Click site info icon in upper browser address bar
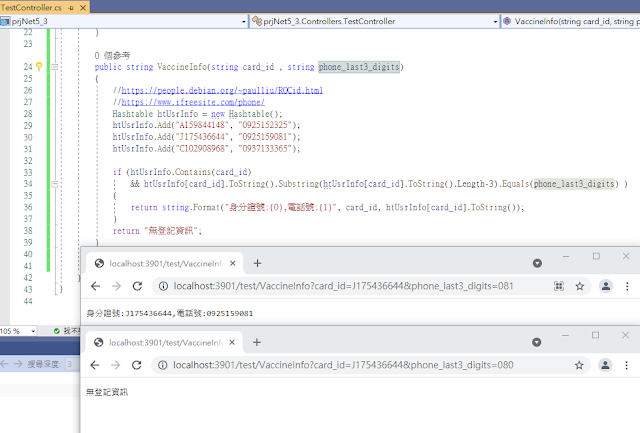640x433 pixels. point(163,286)
